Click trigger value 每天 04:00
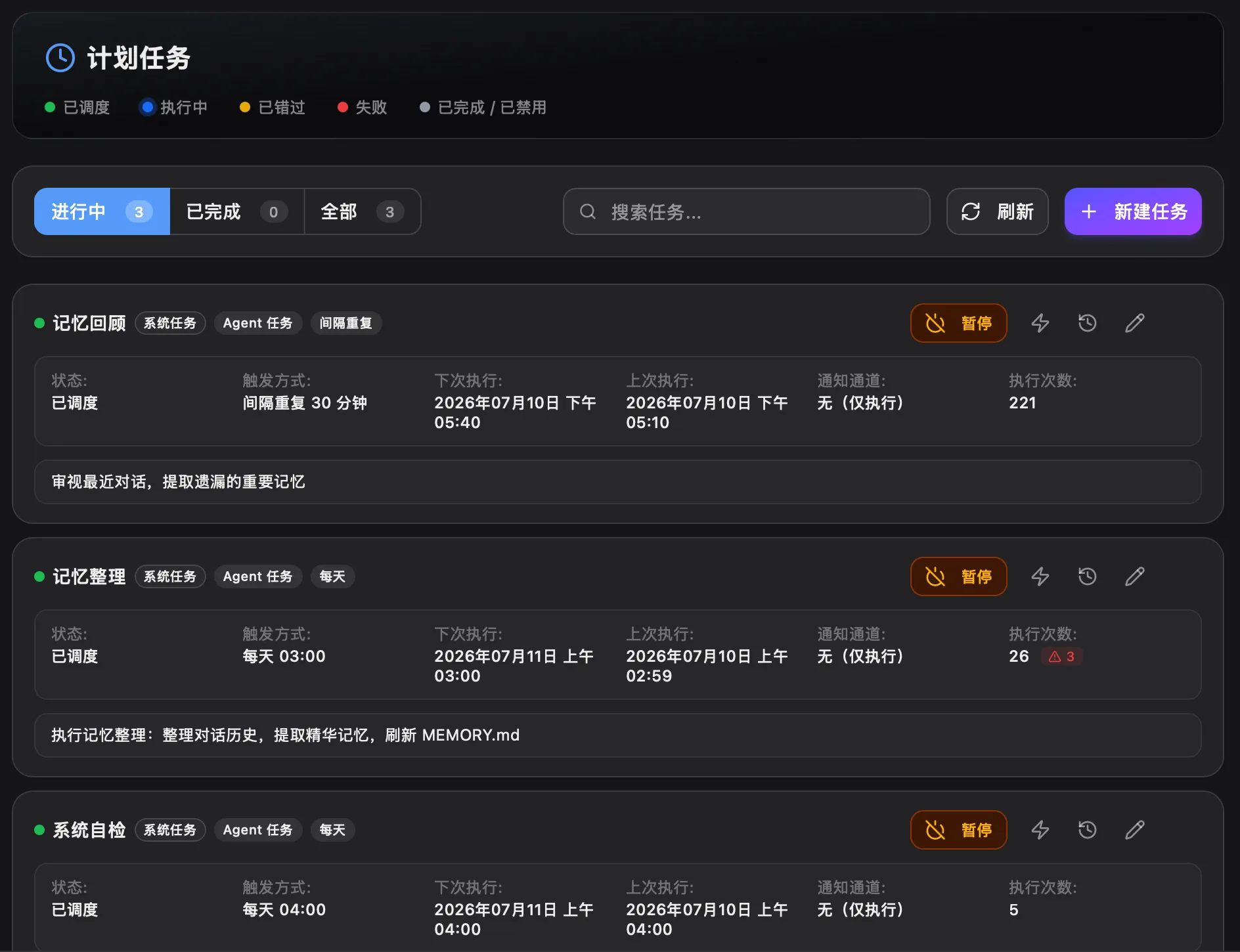Screen dimensions: 1240x952 pos(284,910)
